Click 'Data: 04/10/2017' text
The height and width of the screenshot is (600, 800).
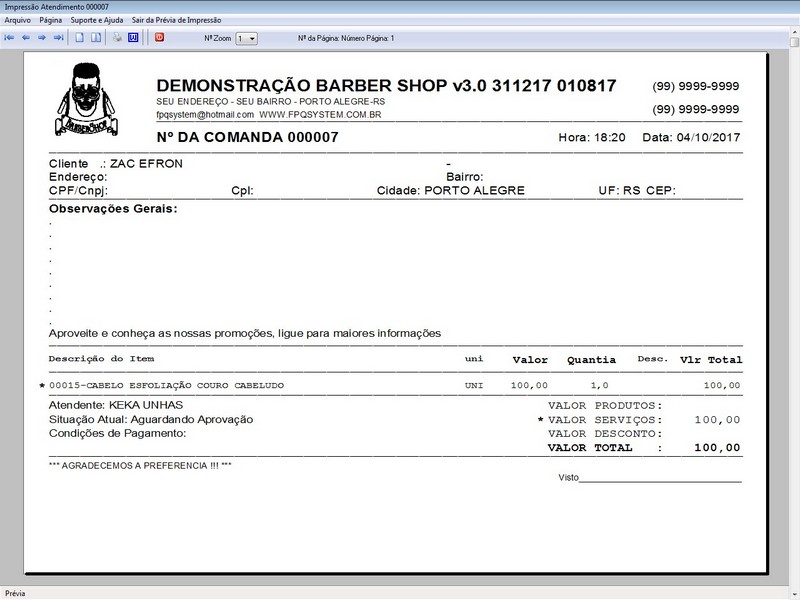pyautogui.click(x=691, y=137)
